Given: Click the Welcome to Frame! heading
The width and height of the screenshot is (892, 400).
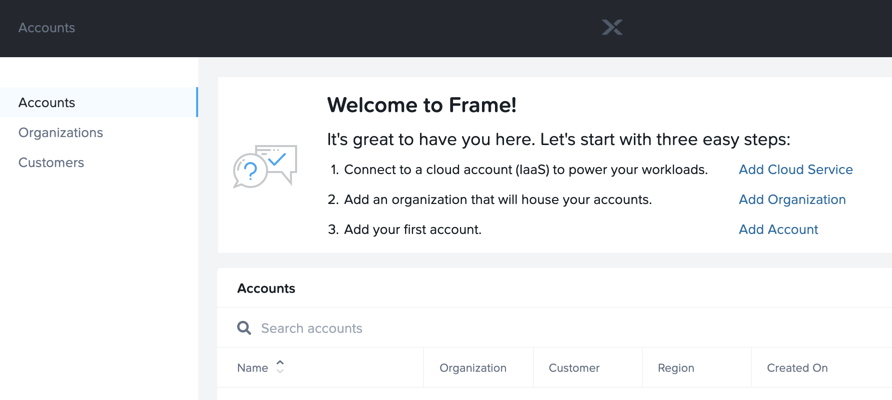Looking at the screenshot, I should tap(422, 105).
